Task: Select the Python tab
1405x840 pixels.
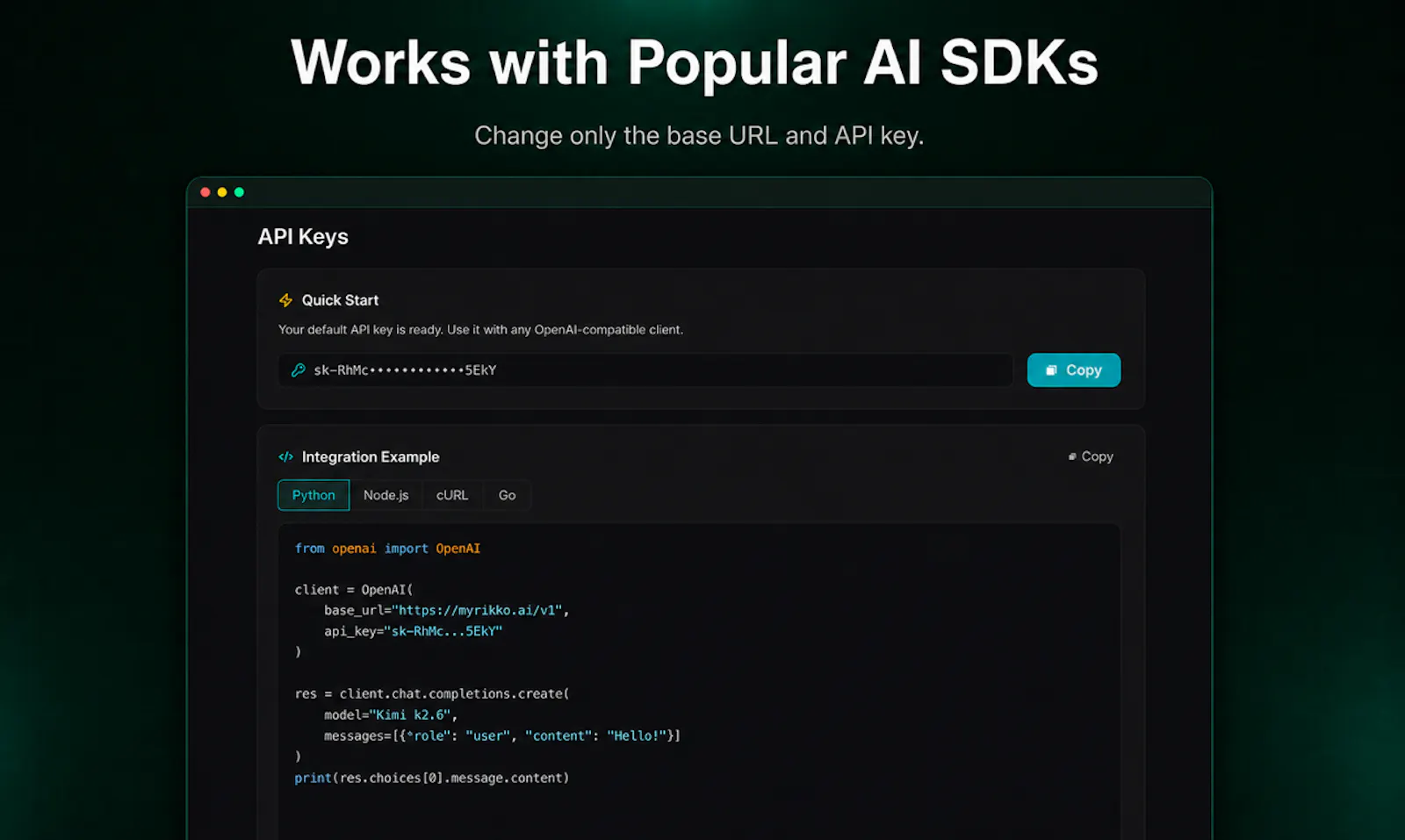Action: click(313, 495)
